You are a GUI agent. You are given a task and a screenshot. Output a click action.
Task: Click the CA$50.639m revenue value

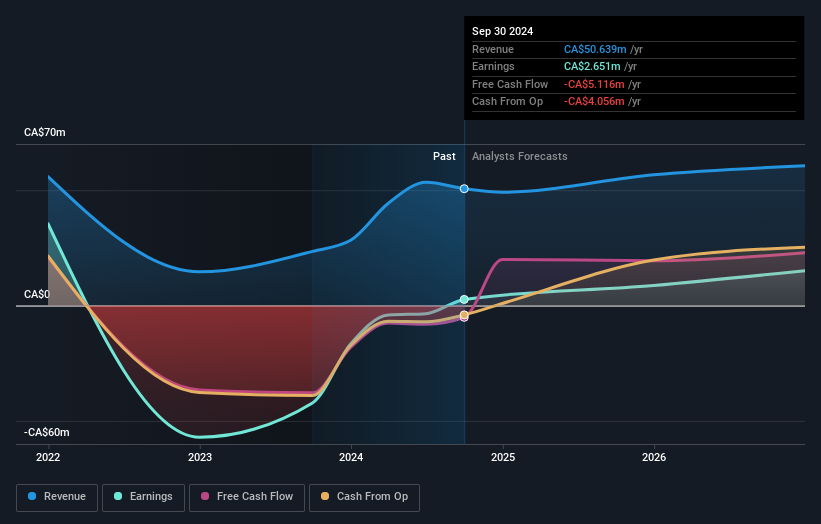click(x=595, y=49)
